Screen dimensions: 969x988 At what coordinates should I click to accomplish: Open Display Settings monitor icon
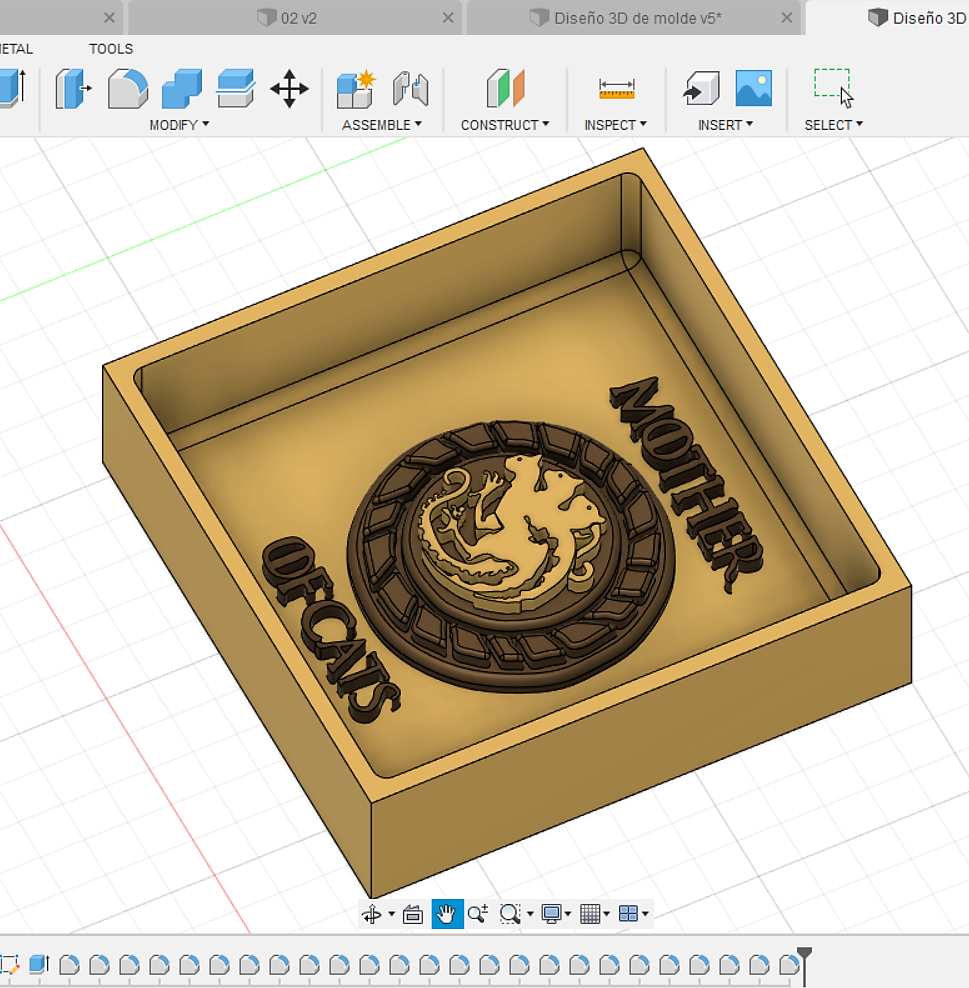pos(551,914)
